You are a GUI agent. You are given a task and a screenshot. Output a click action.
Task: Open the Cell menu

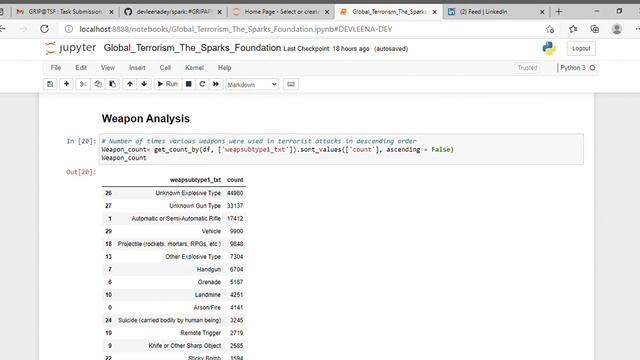[x=165, y=68]
